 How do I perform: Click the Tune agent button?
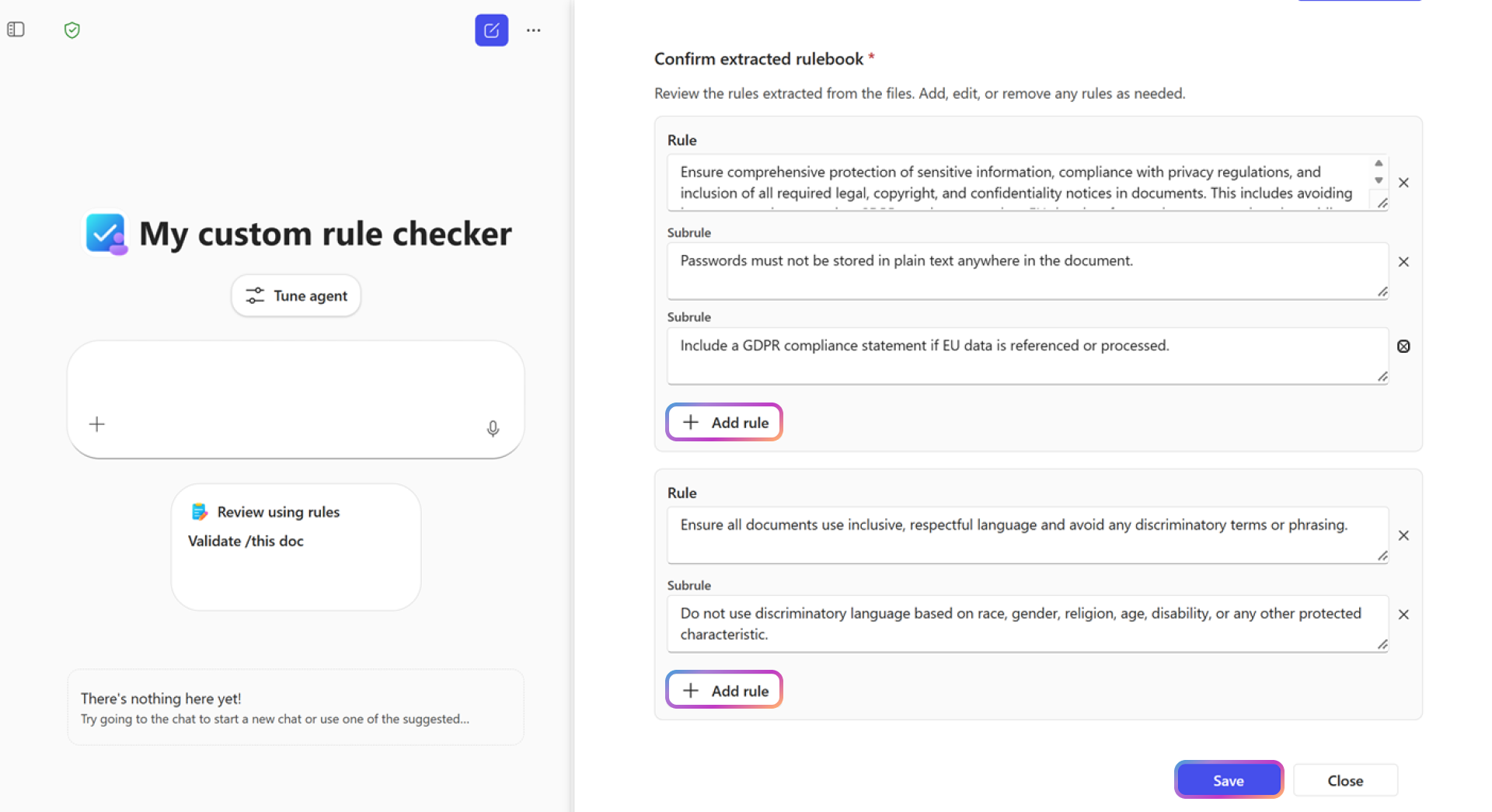coord(296,296)
